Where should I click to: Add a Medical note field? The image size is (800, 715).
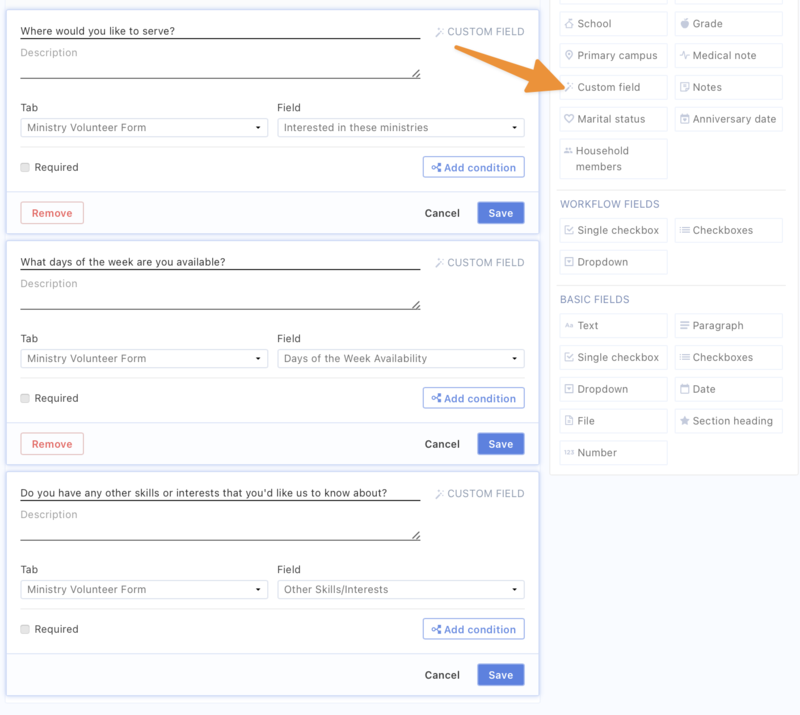pyautogui.click(x=727, y=55)
